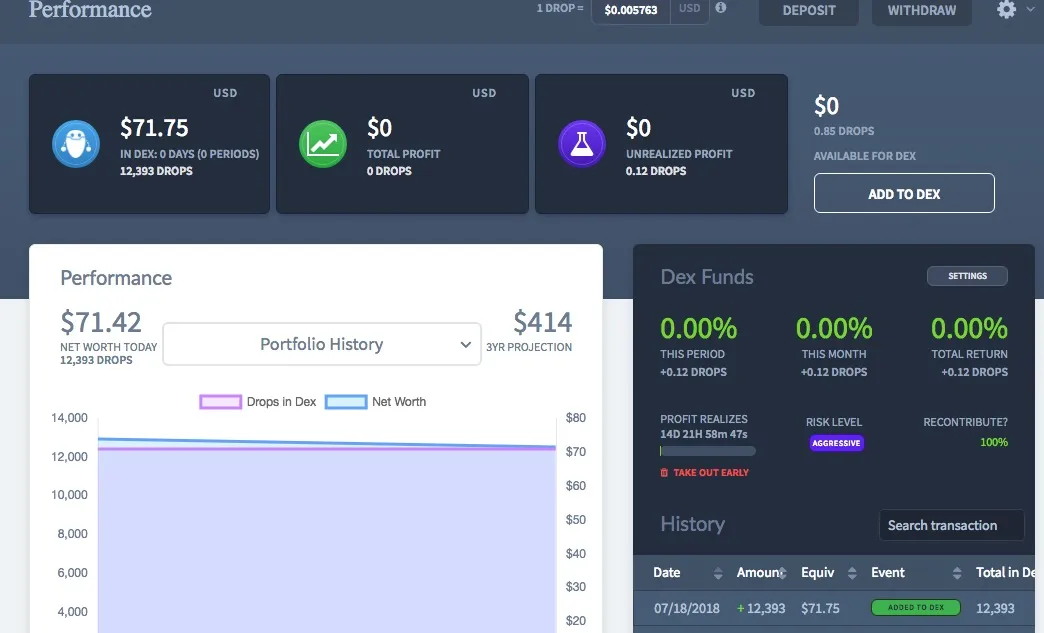Click the profit realizes progress bar

pos(708,451)
